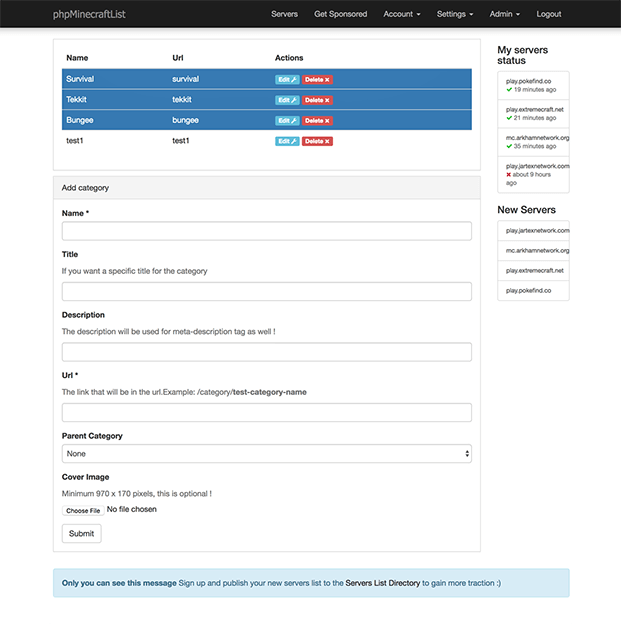621x624 pixels.
Task: Delete the Survival category
Action: pyautogui.click(x=317, y=79)
